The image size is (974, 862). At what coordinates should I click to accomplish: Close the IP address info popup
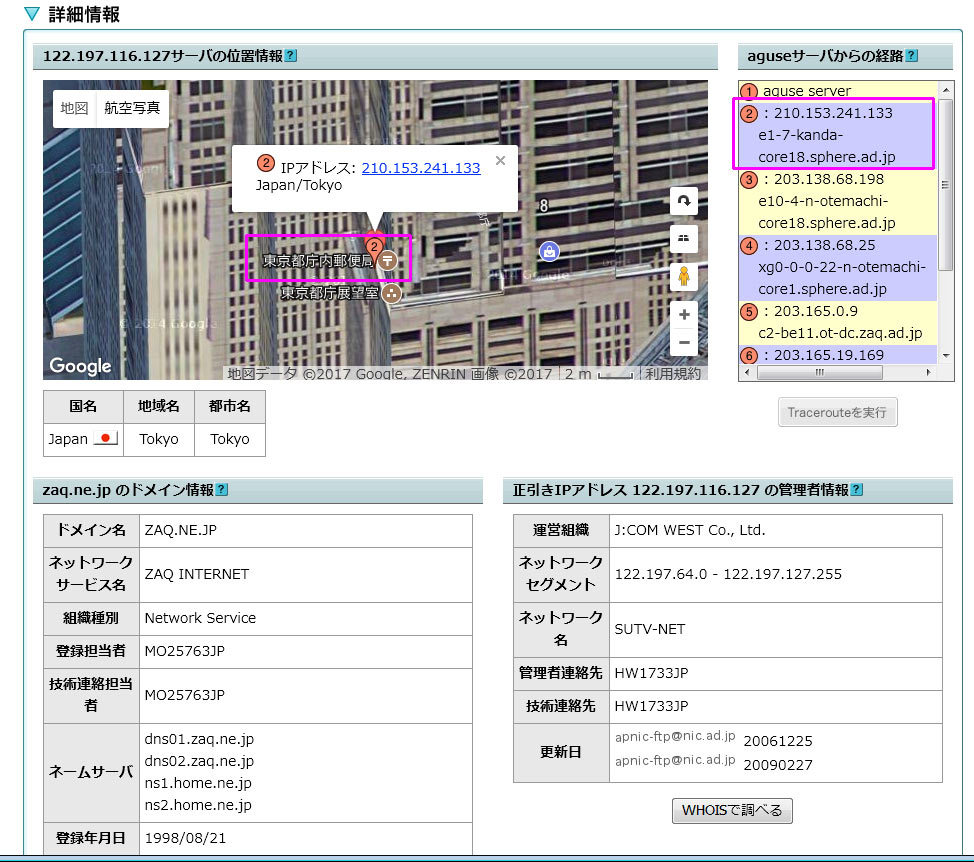tap(501, 161)
